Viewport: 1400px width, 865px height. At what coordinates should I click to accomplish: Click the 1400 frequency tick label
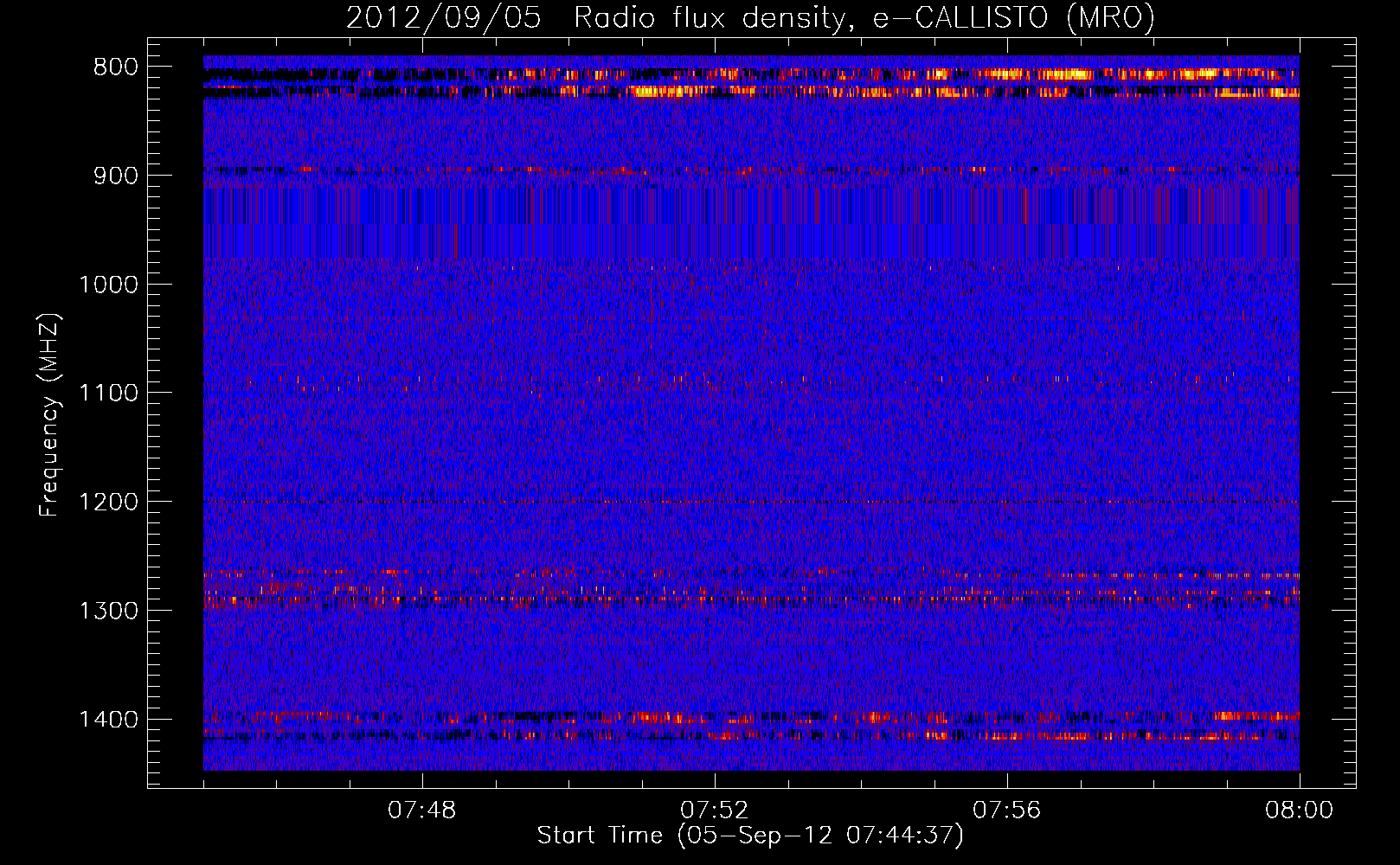(108, 720)
